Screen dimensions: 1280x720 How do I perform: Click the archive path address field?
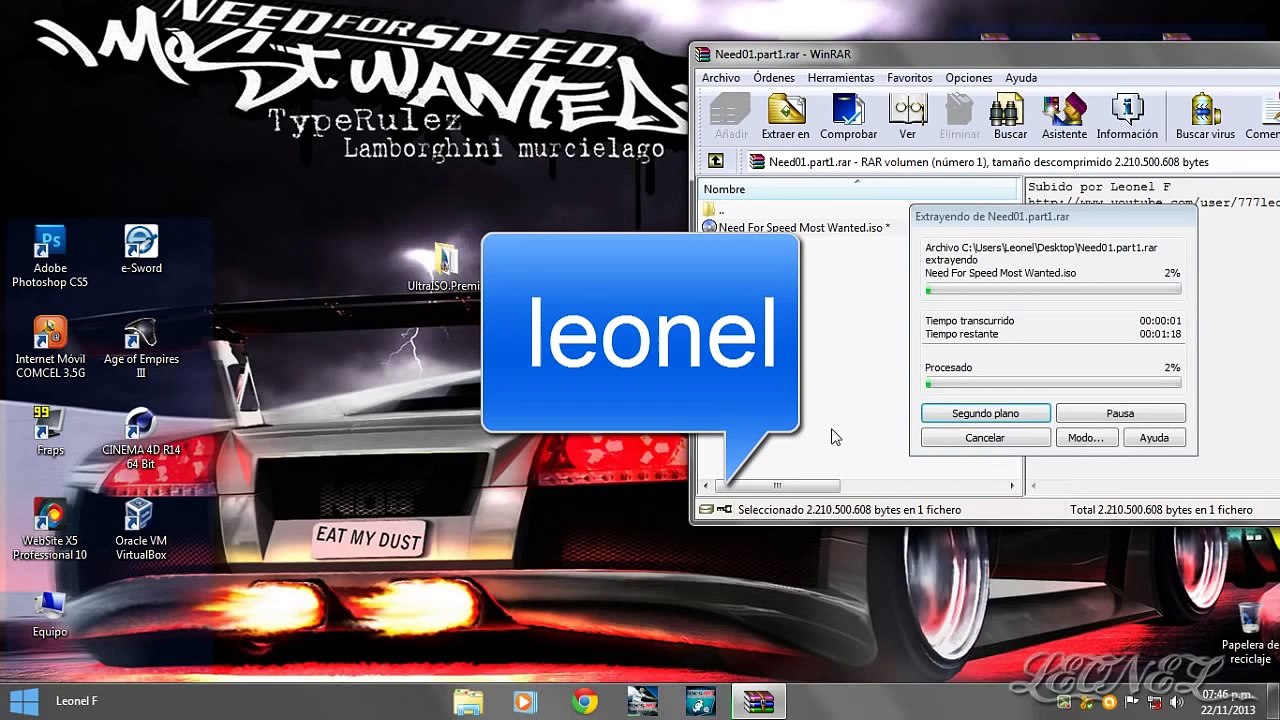(1013, 162)
